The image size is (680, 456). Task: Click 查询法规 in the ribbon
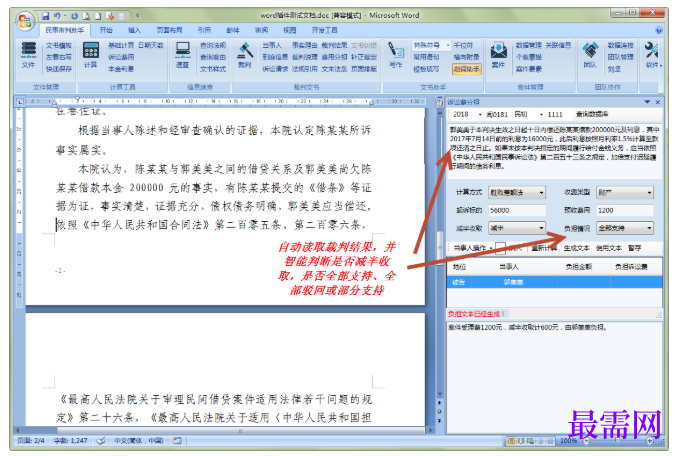coord(212,45)
